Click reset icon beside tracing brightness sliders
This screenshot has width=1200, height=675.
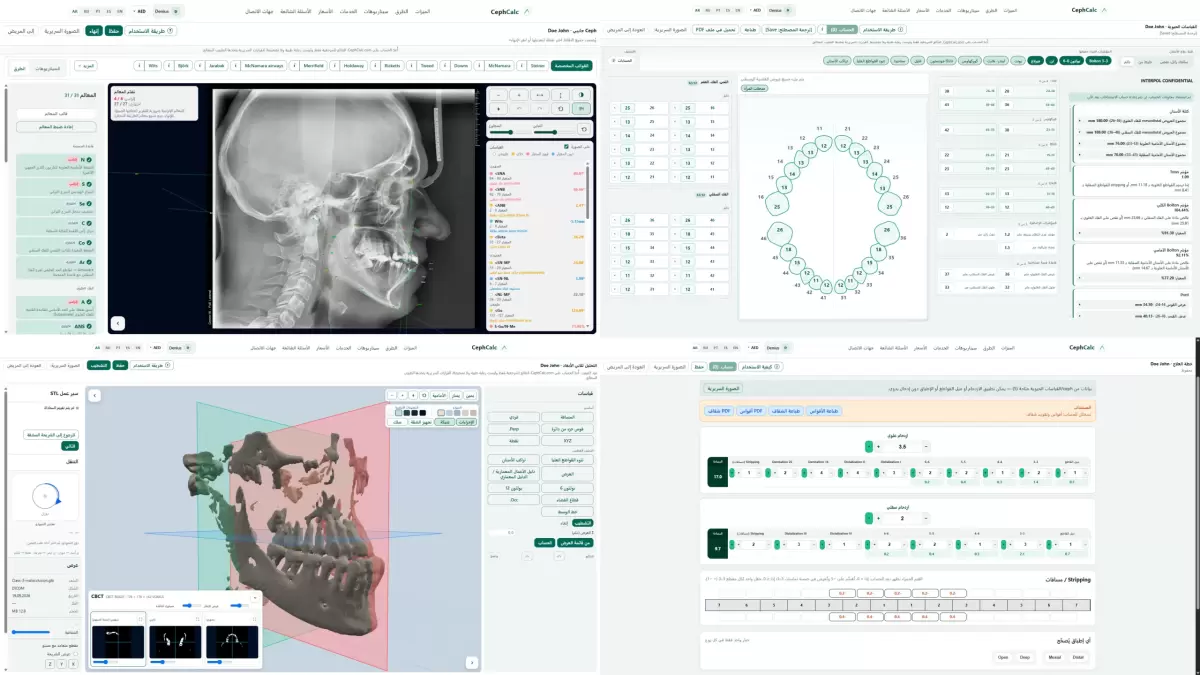[x=583, y=129]
